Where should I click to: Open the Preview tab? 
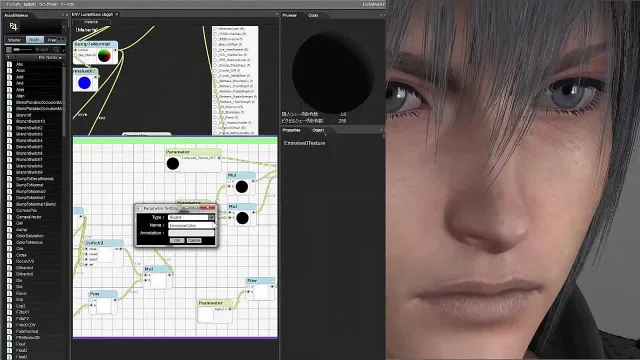(289, 15)
